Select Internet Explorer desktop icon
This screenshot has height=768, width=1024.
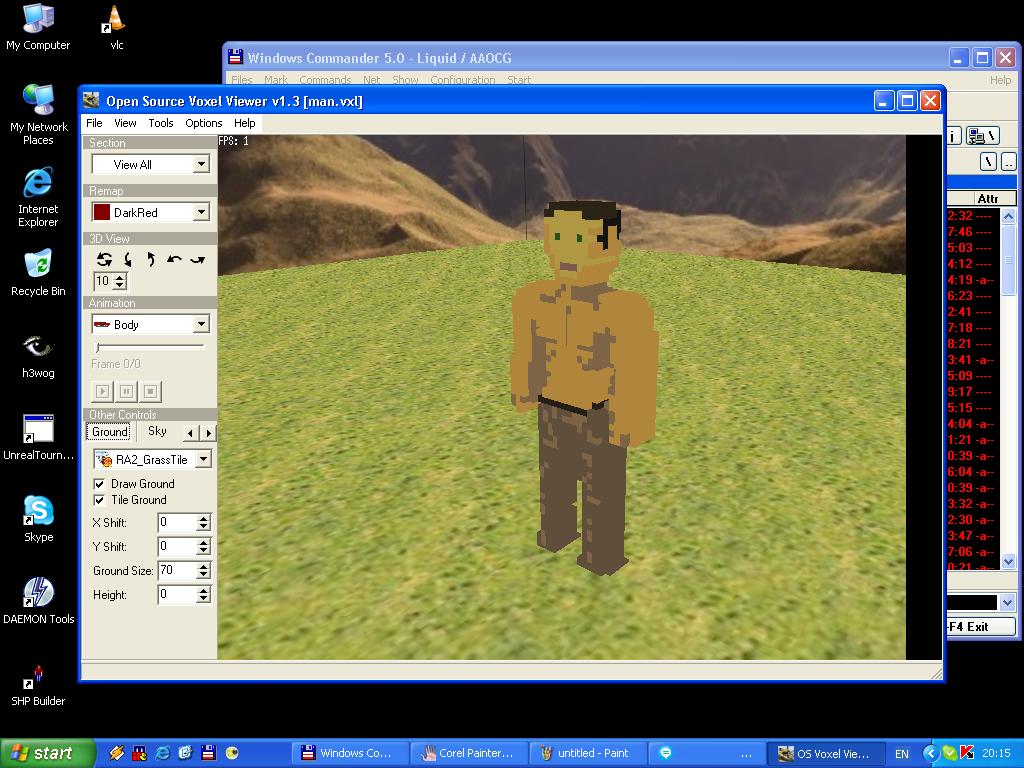[x=38, y=197]
